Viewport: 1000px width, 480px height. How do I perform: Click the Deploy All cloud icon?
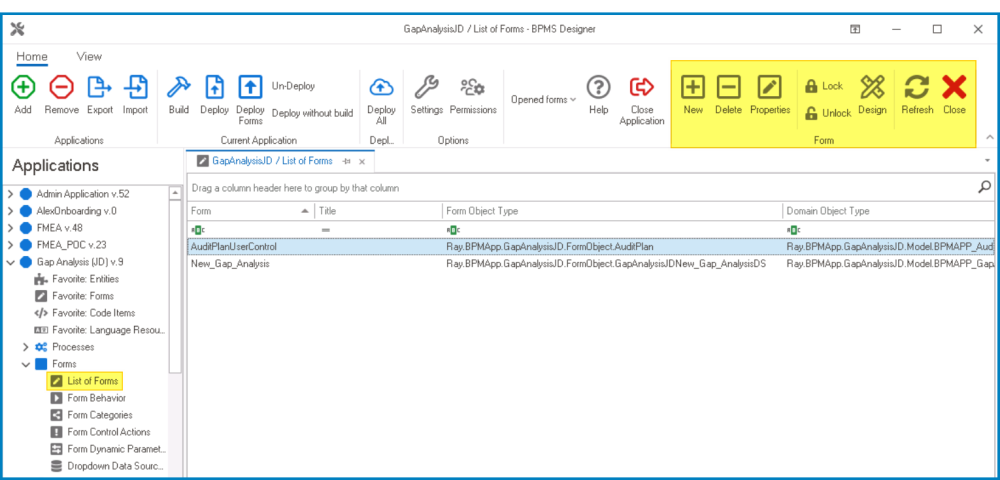point(381,86)
